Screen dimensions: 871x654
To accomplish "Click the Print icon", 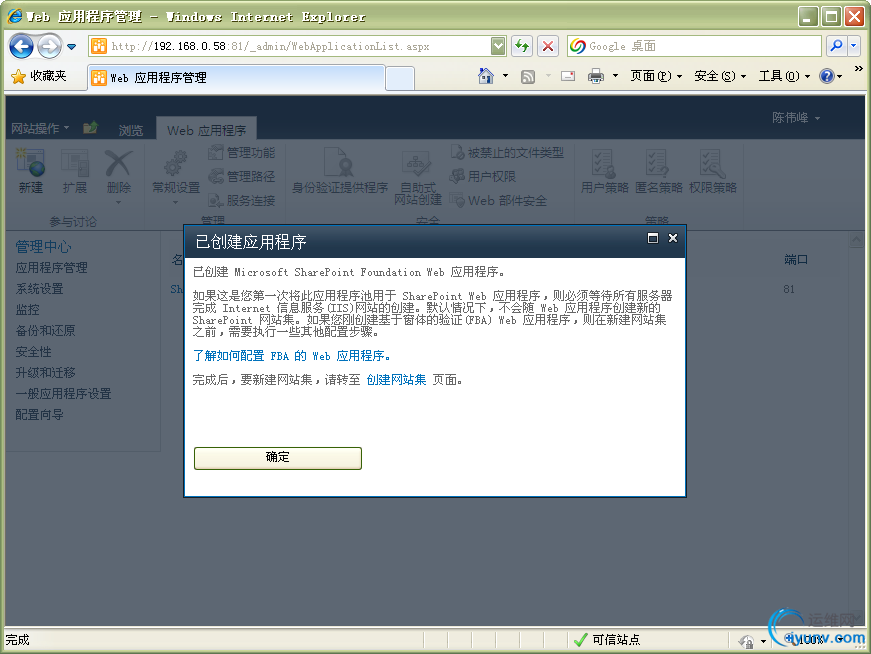I will [596, 76].
